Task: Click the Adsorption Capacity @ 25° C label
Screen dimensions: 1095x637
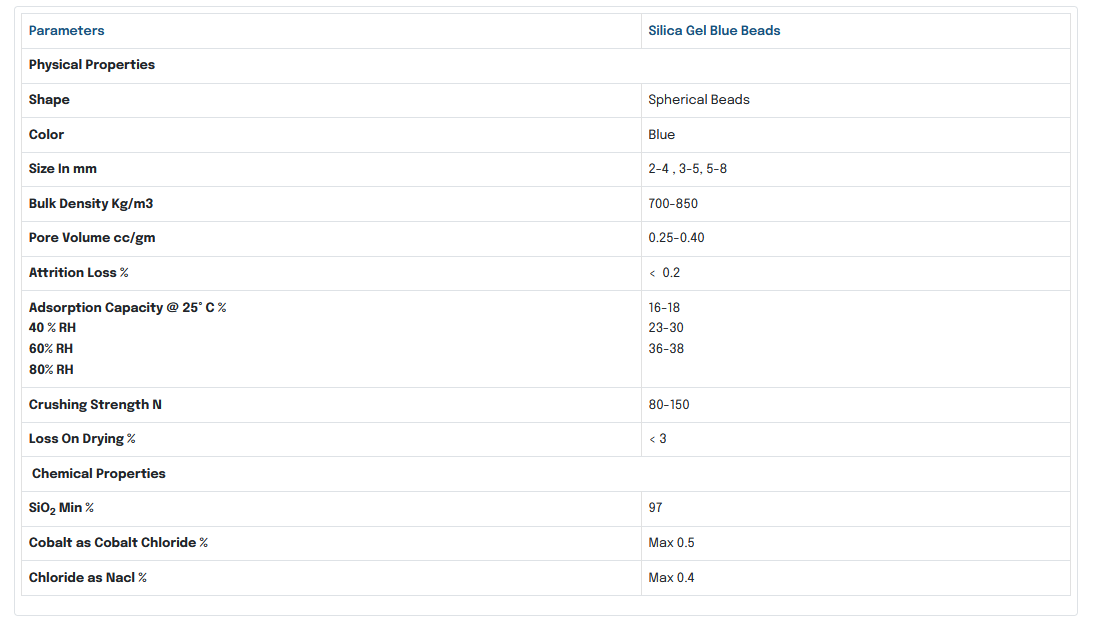Action: coord(128,308)
